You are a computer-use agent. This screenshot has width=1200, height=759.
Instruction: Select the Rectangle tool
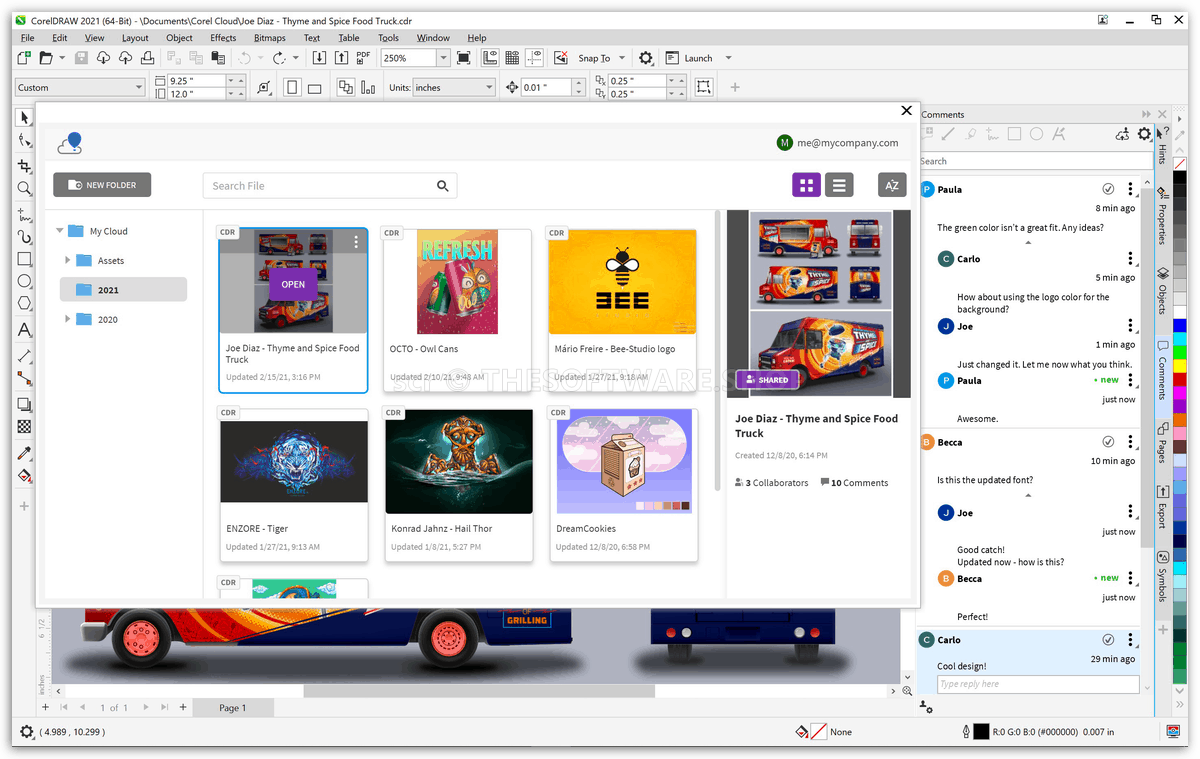tap(25, 260)
